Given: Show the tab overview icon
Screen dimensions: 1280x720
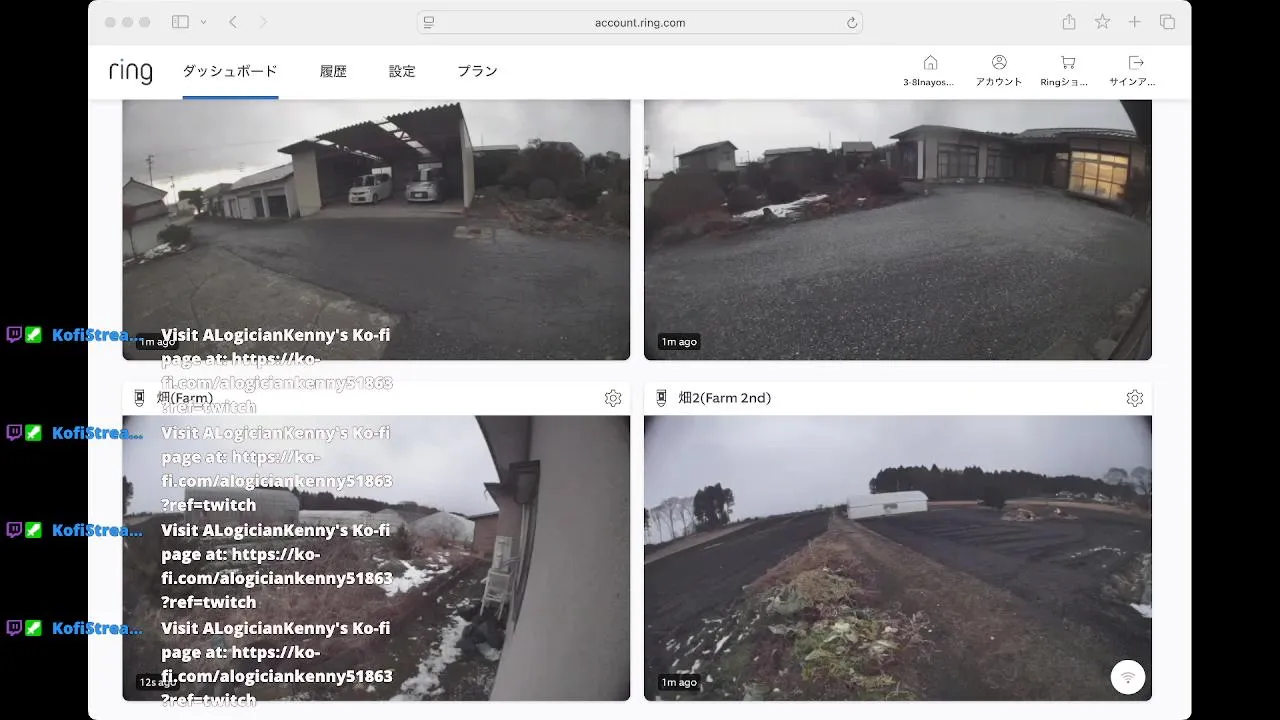Looking at the screenshot, I should tap(1167, 22).
